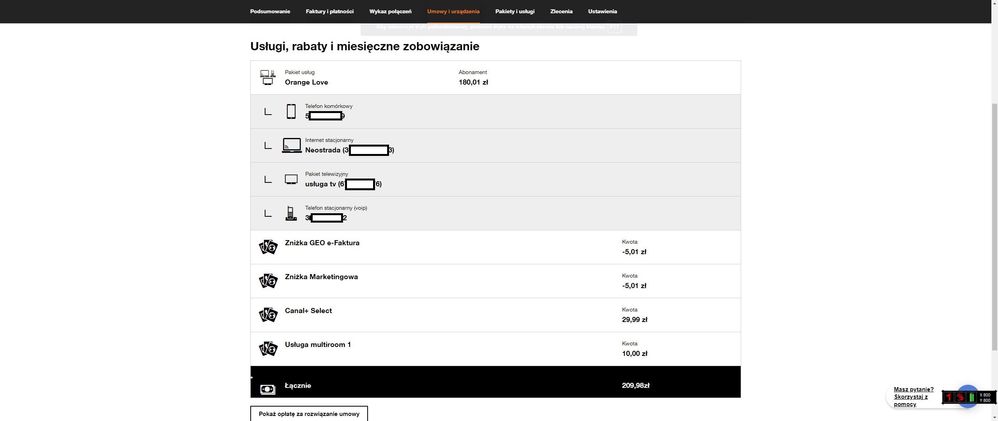Click the VoIP landline phone icon
The width and height of the screenshot is (998, 421).
291,213
